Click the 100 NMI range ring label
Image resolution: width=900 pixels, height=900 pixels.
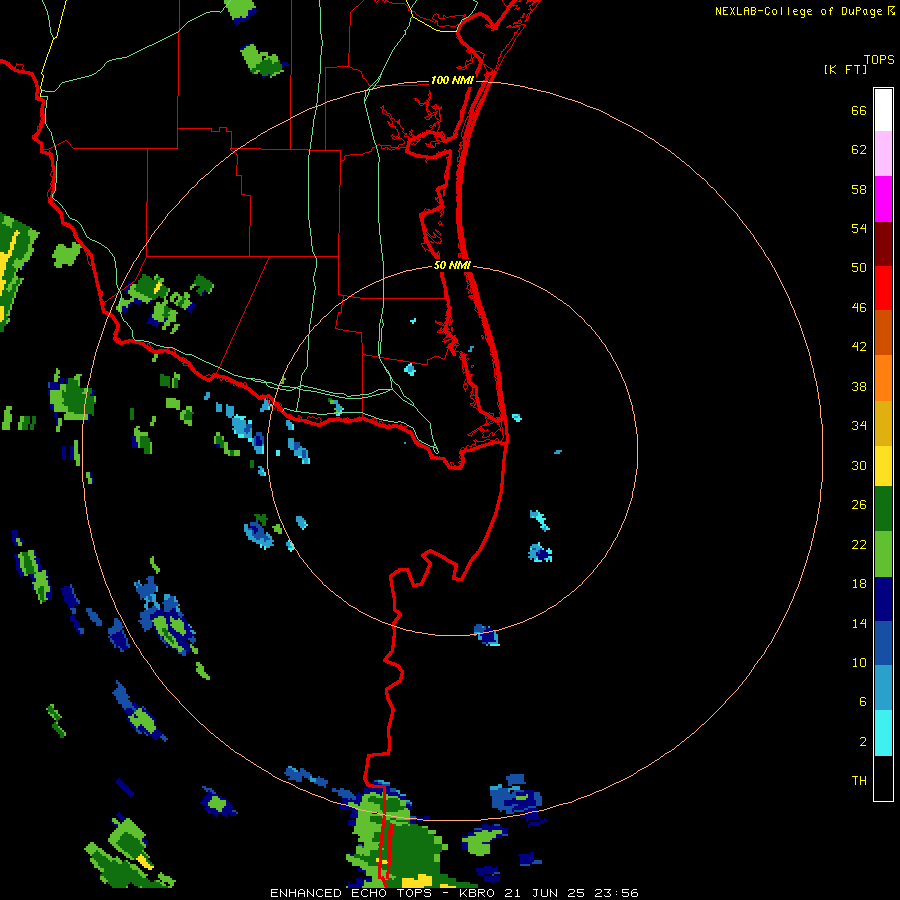coord(452,80)
